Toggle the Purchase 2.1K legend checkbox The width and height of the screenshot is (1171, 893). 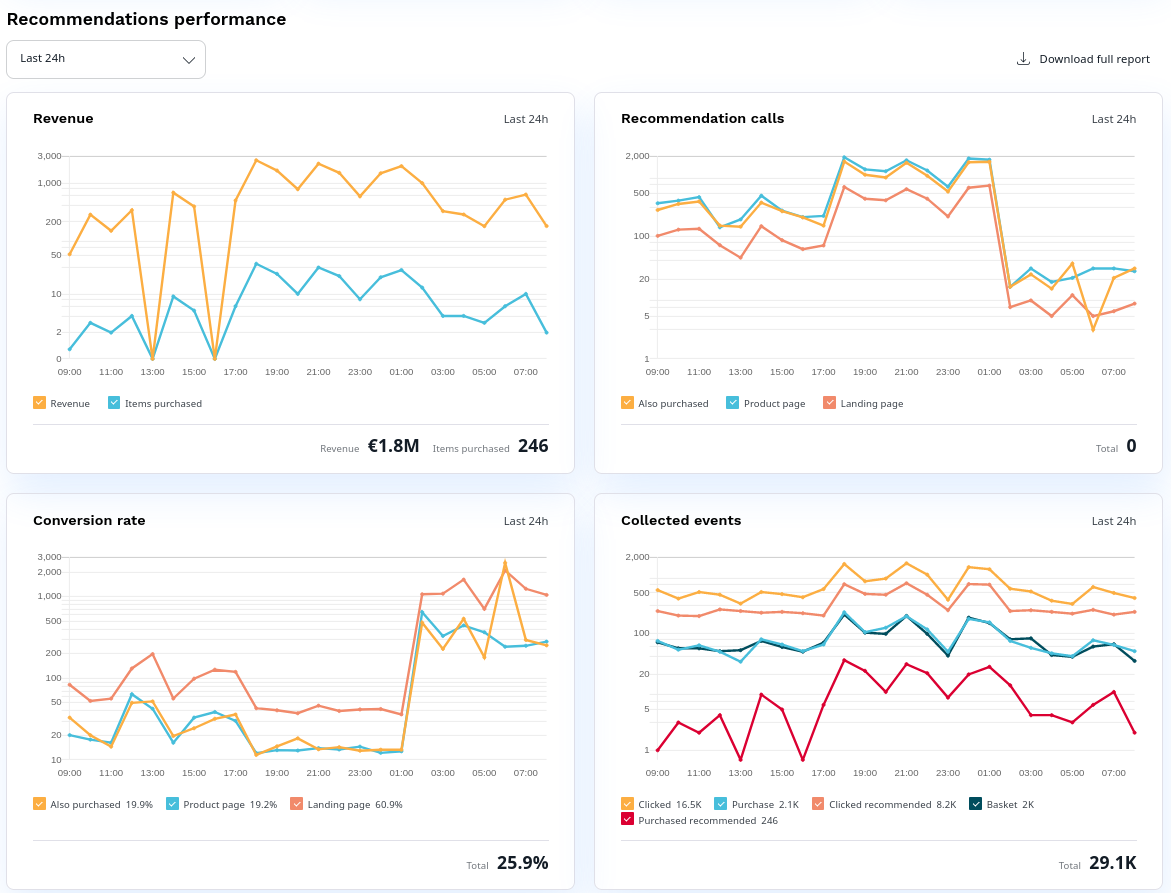(x=723, y=803)
